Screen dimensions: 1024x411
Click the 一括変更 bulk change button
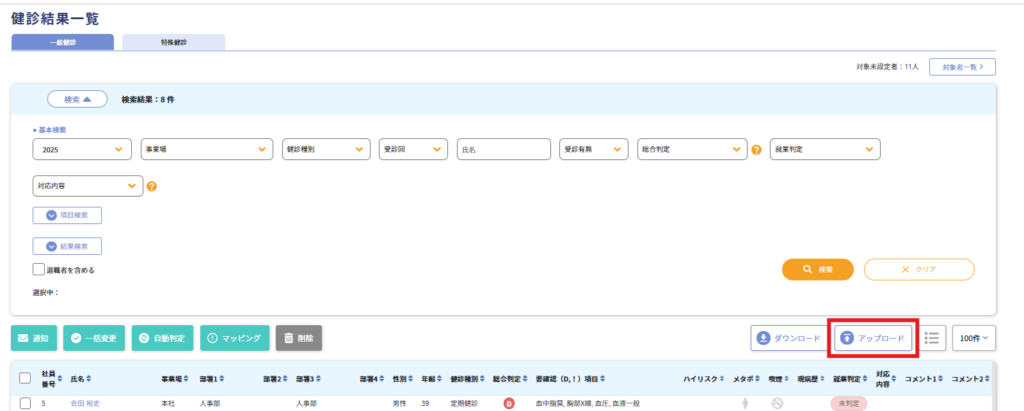(x=94, y=339)
